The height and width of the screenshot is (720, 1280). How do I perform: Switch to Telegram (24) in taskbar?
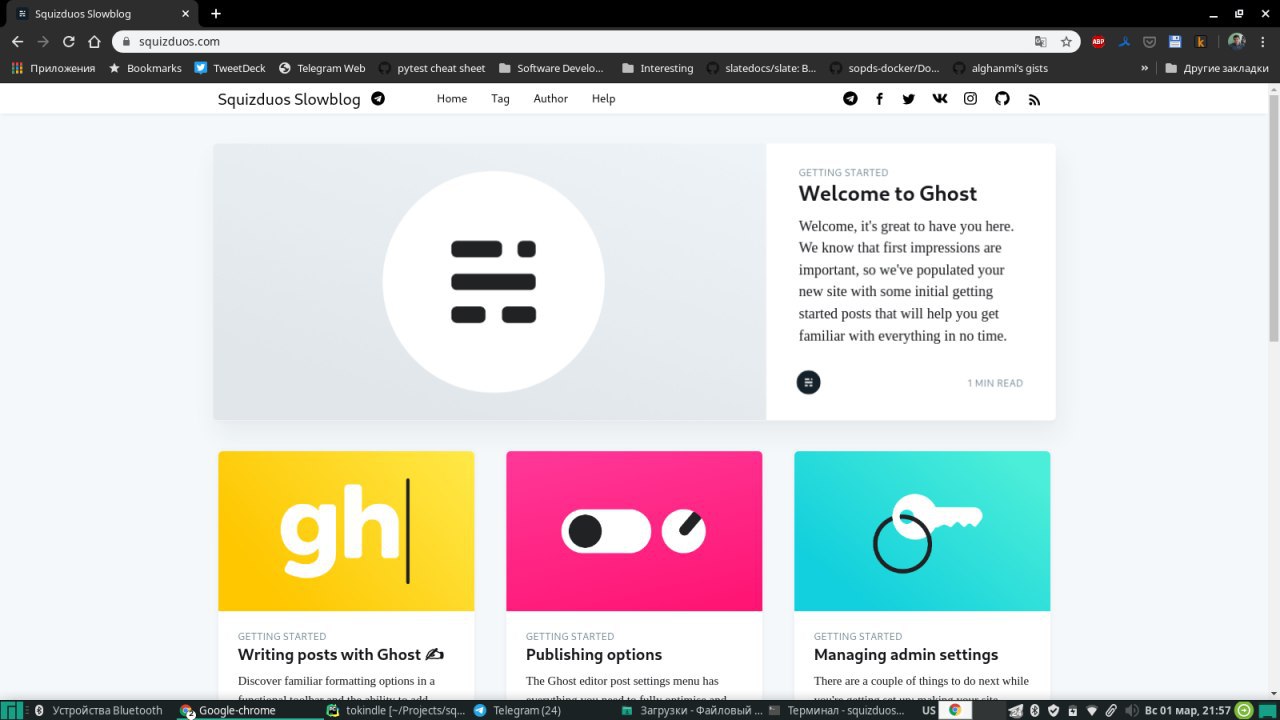point(518,710)
